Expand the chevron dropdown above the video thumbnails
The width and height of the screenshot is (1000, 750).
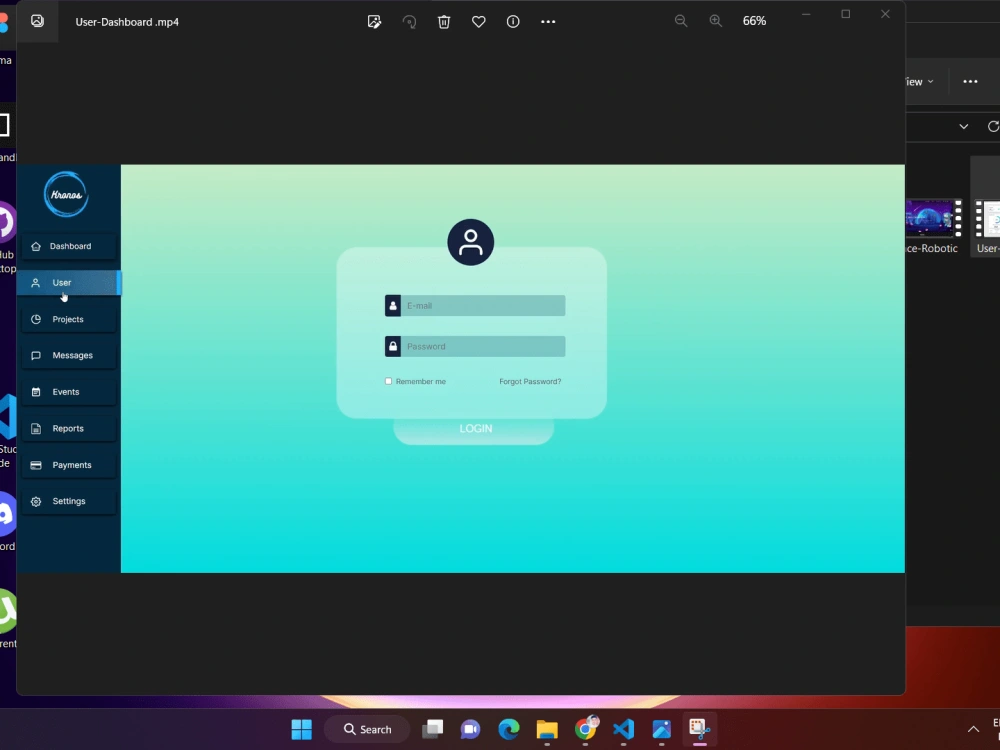pyautogui.click(x=963, y=126)
